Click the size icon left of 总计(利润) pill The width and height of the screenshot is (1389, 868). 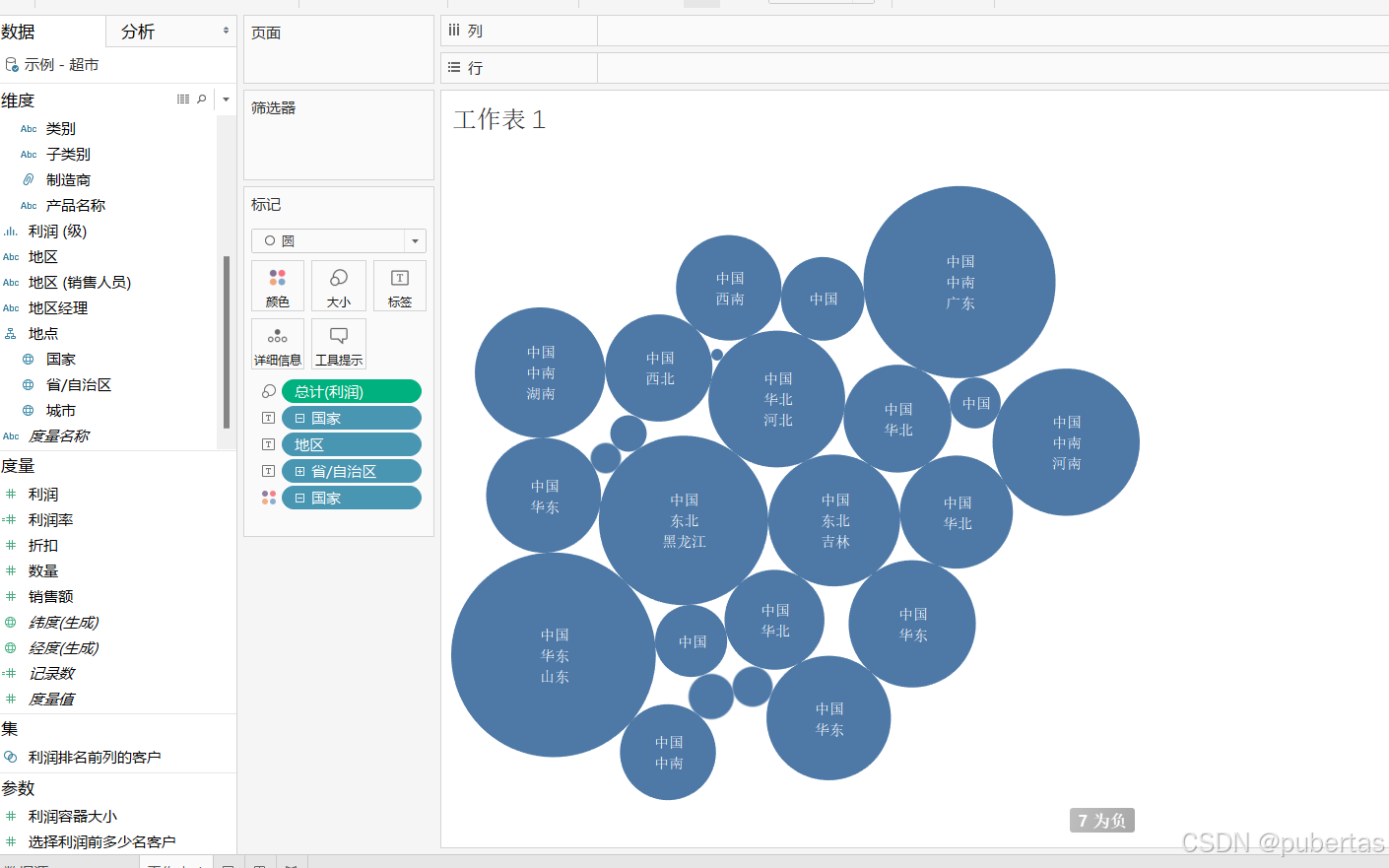coord(268,391)
